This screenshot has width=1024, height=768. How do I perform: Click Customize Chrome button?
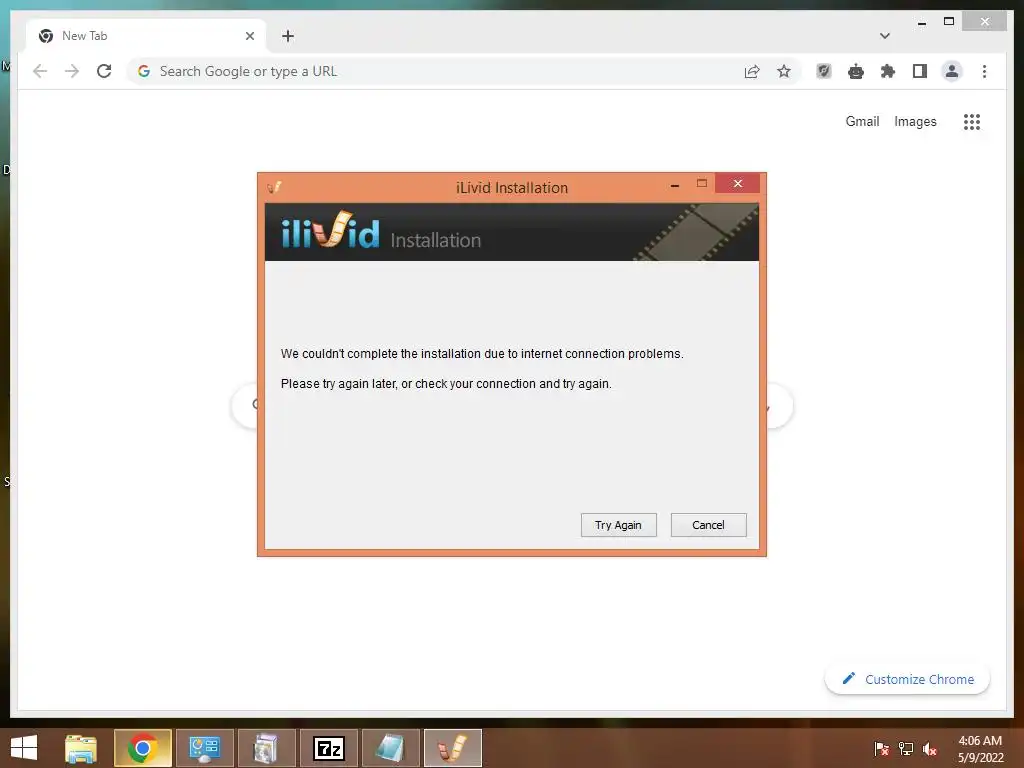click(908, 679)
